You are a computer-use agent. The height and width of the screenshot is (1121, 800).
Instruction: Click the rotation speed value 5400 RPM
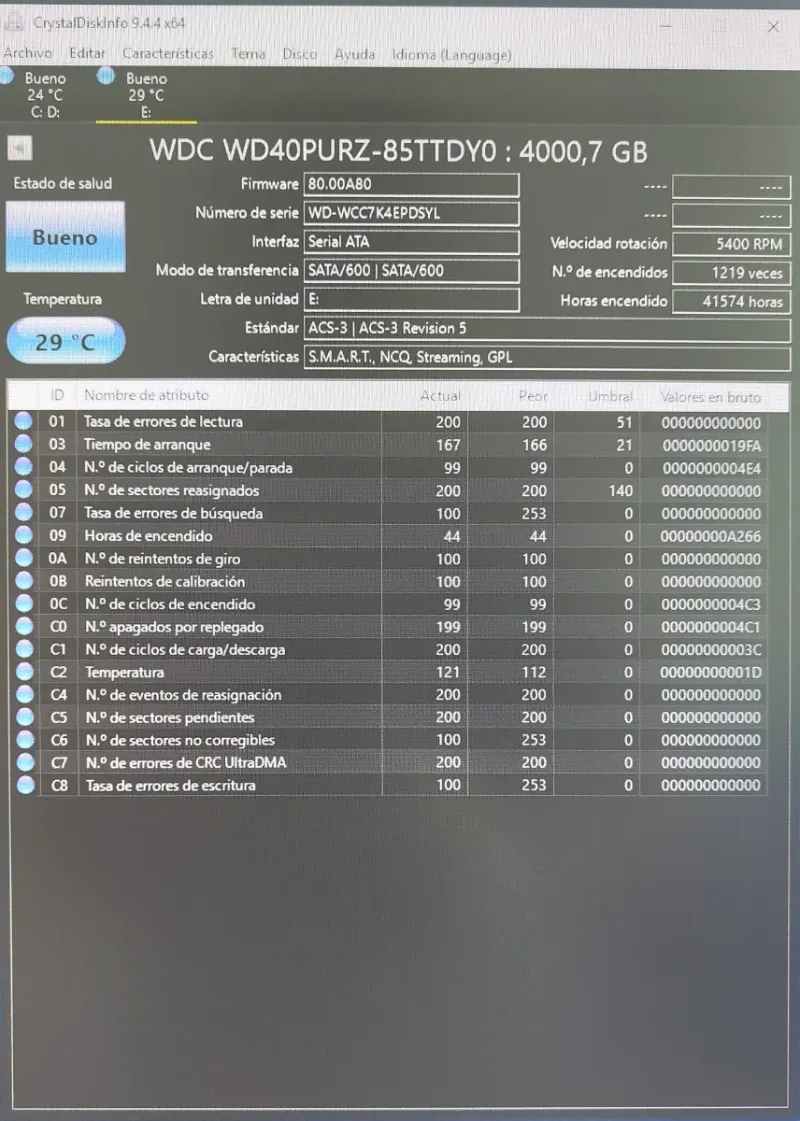pos(731,244)
